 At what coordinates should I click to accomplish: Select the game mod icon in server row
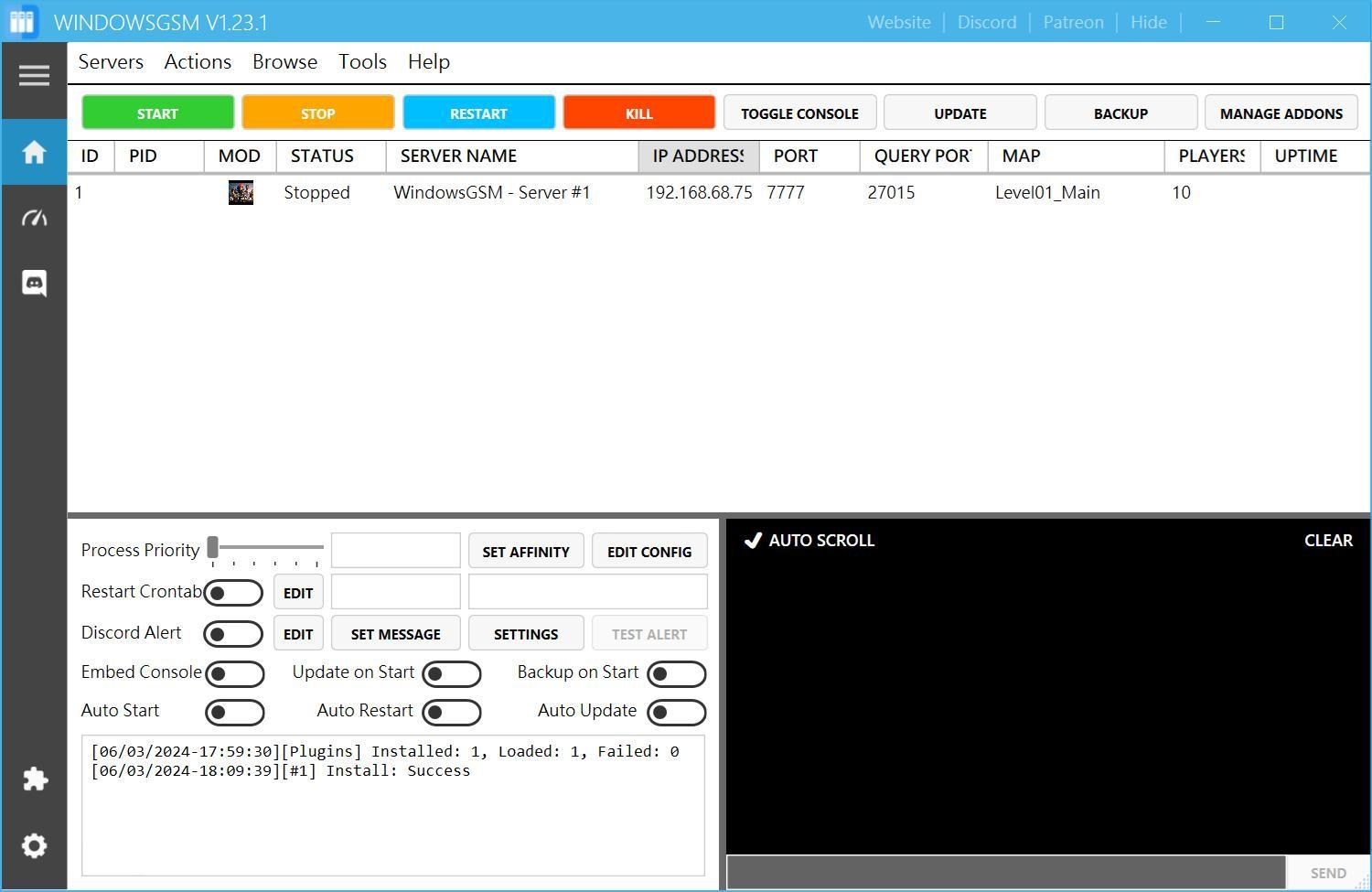pyautogui.click(x=241, y=192)
